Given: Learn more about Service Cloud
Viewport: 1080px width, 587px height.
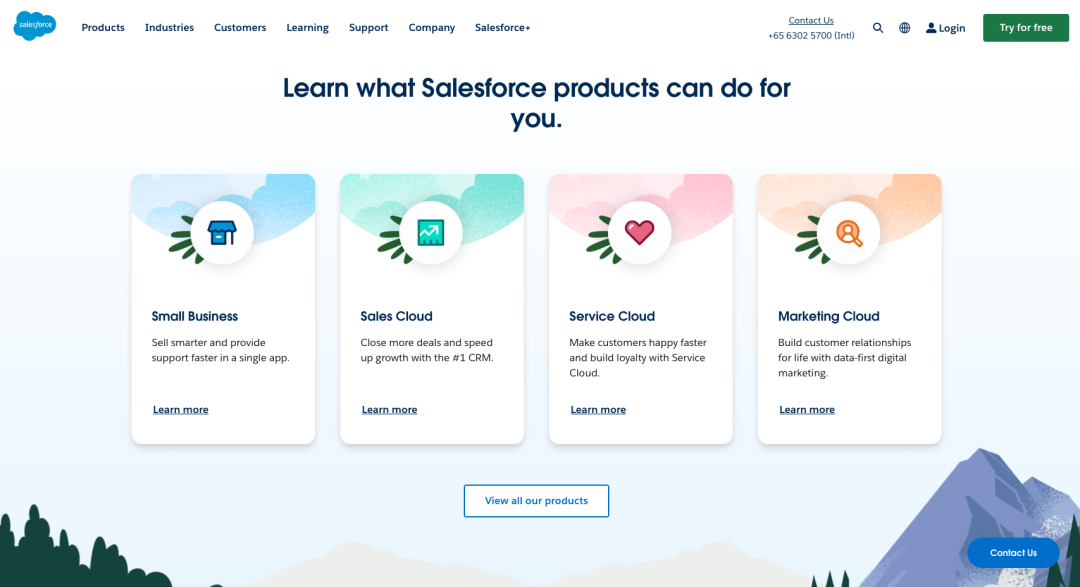Looking at the screenshot, I should [x=598, y=409].
